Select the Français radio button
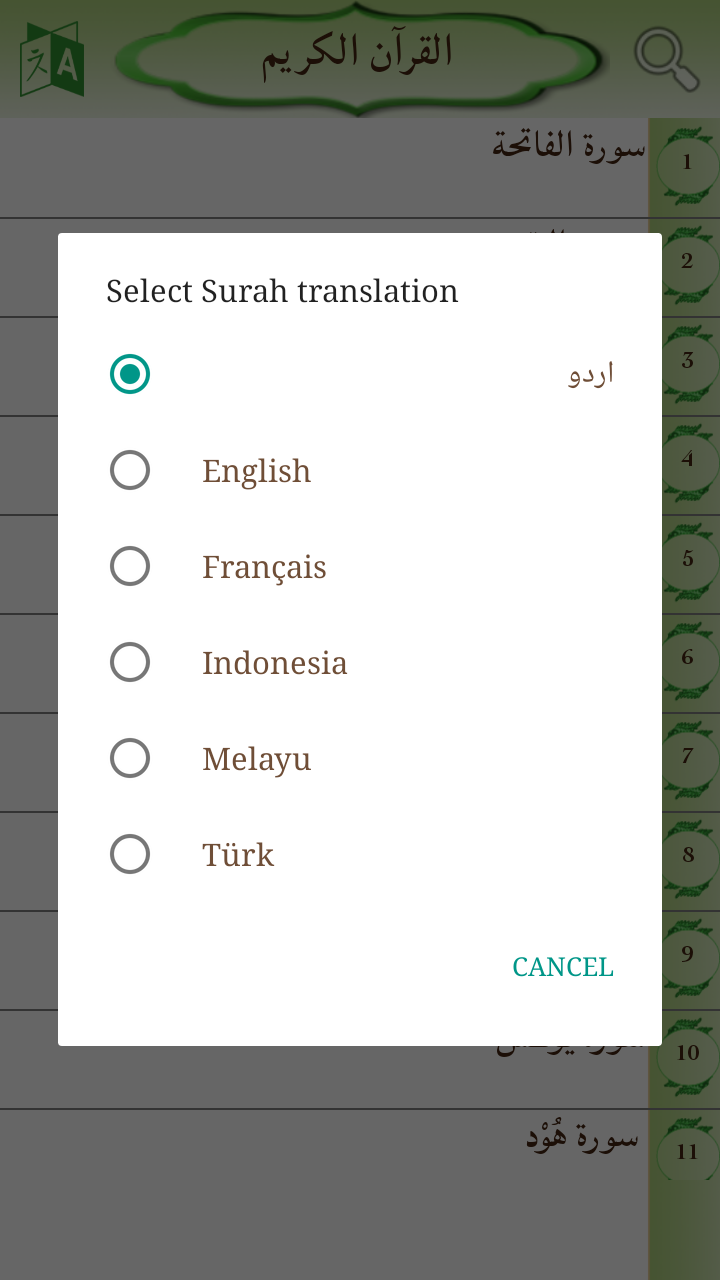 (130, 566)
